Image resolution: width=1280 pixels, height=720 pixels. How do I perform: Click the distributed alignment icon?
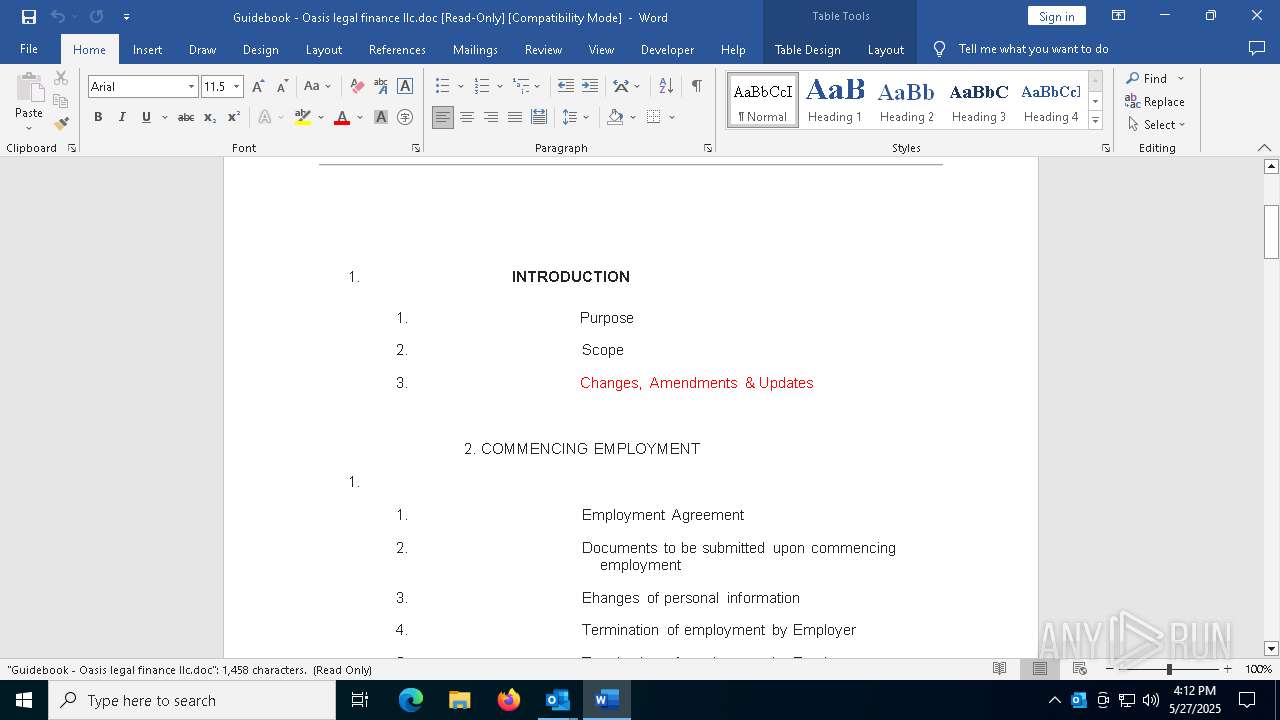pyautogui.click(x=539, y=117)
